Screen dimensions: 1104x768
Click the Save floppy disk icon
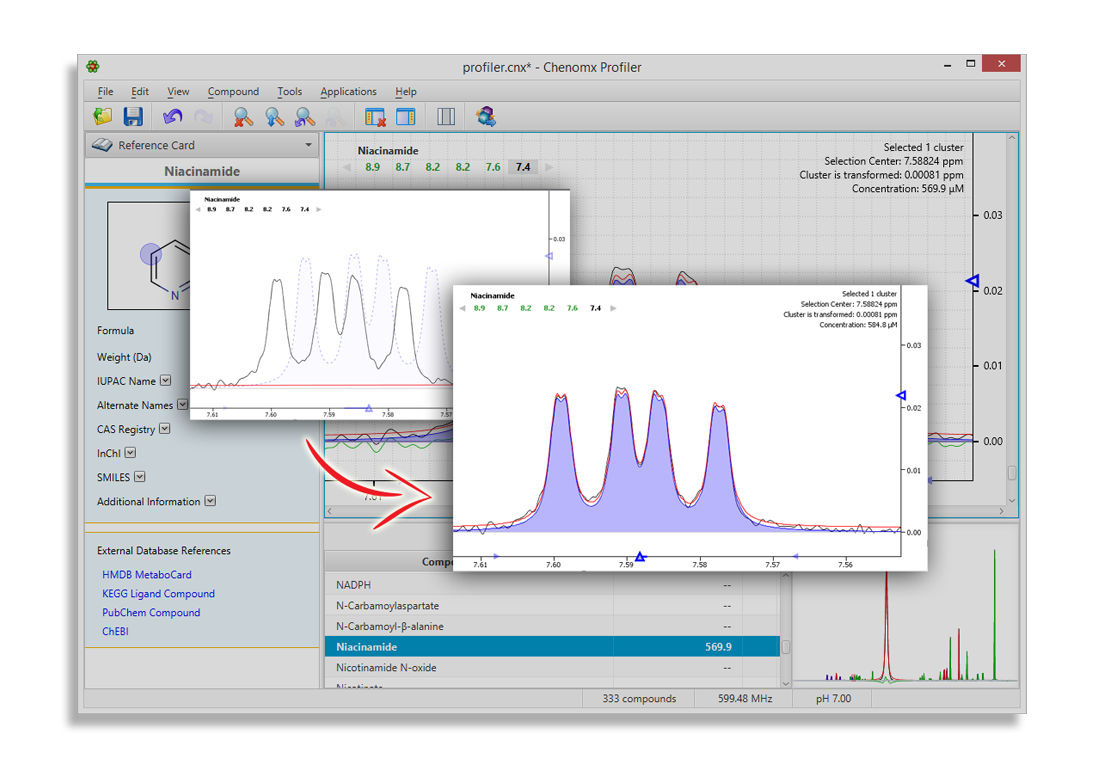click(x=133, y=117)
